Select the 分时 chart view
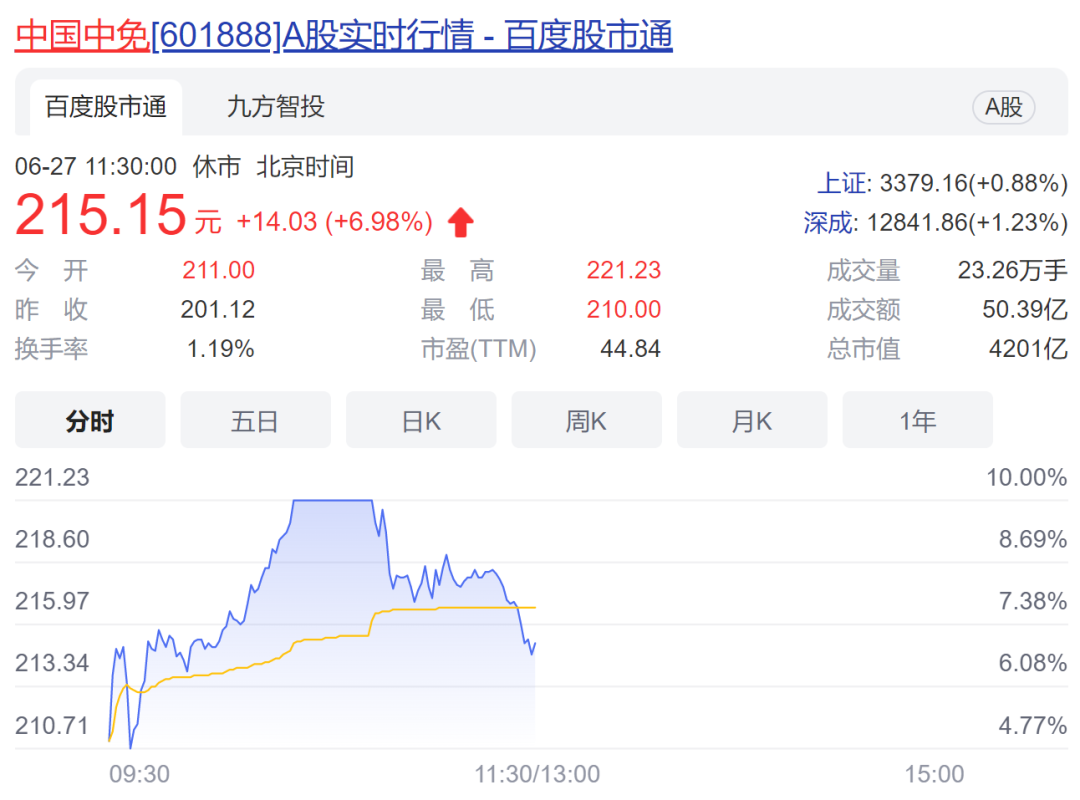1080x800 pixels. click(x=90, y=421)
